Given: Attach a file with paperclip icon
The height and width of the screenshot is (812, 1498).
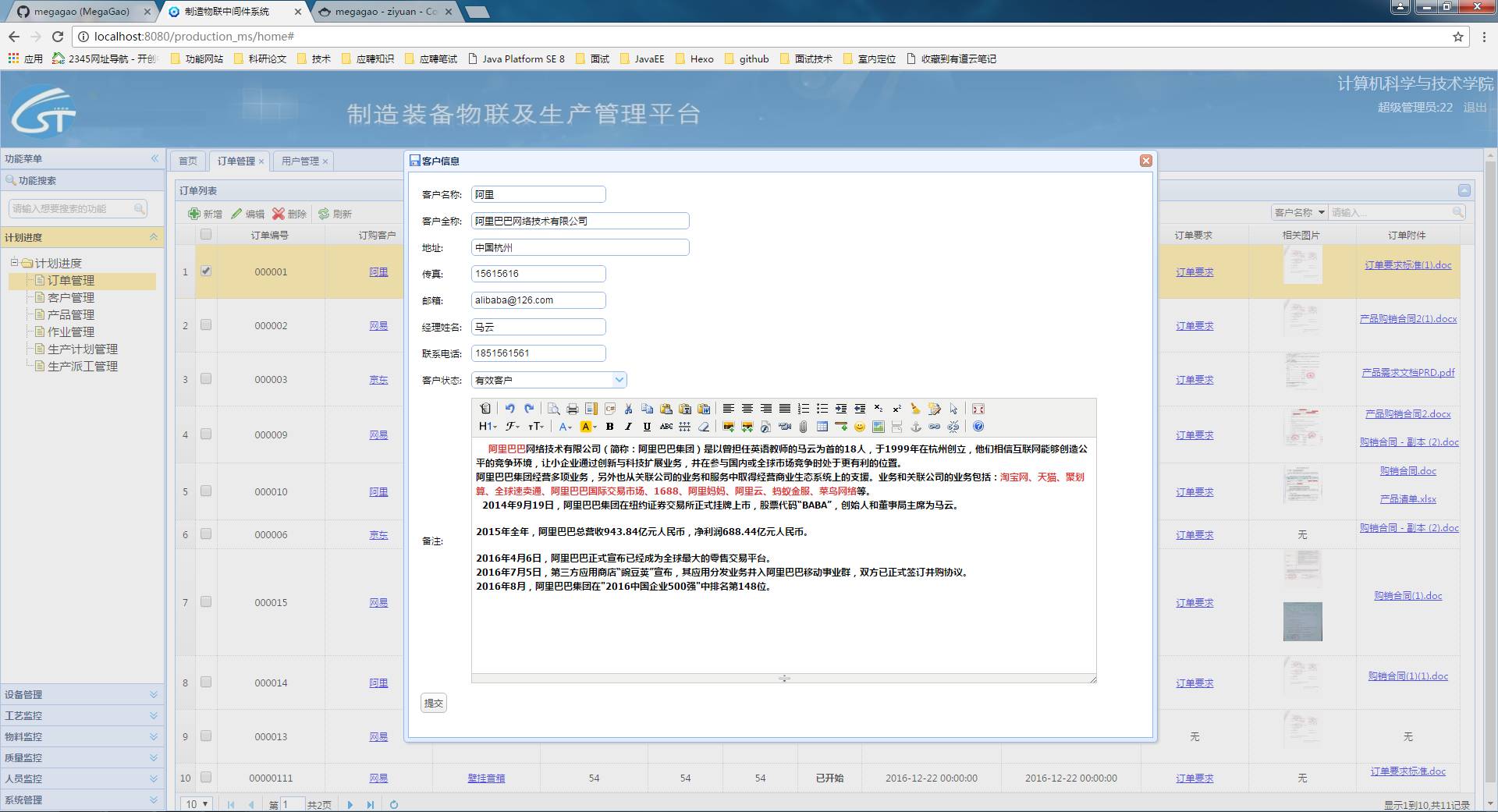Looking at the screenshot, I should tap(804, 427).
